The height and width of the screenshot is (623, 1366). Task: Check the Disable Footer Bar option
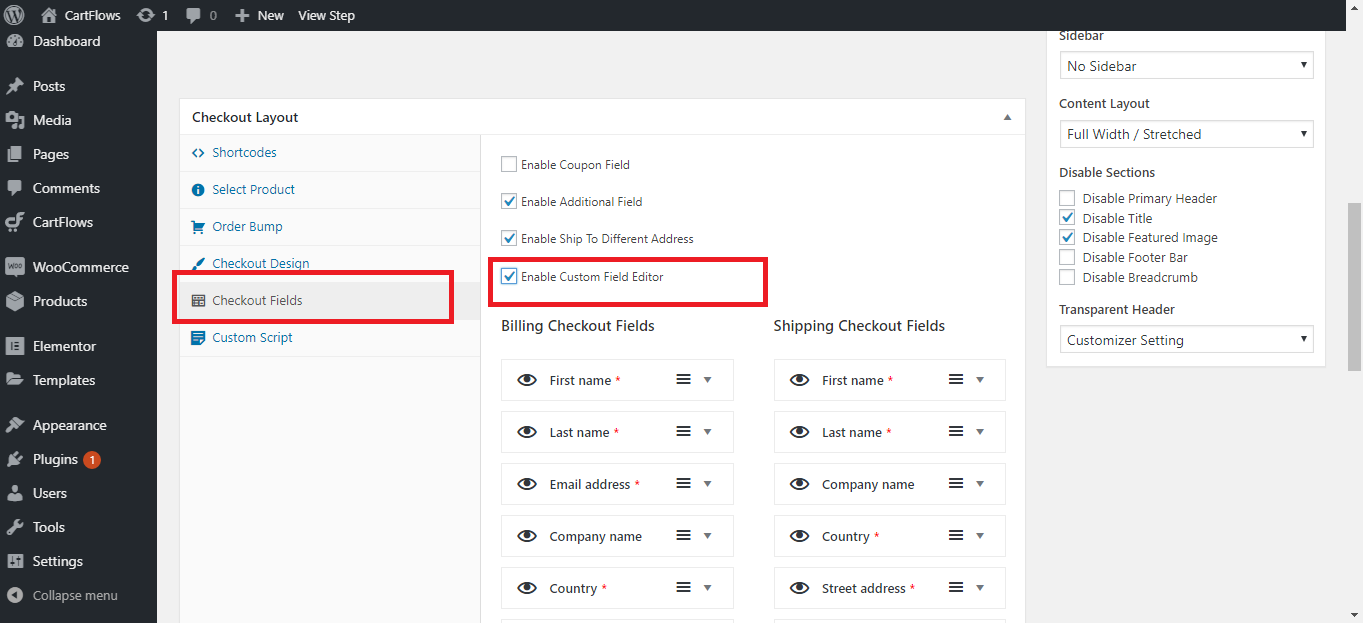point(1067,257)
